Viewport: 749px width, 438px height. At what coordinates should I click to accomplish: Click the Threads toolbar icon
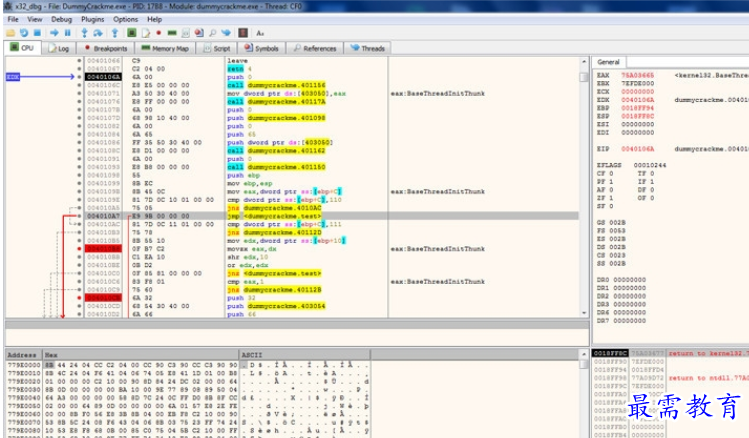225,33
